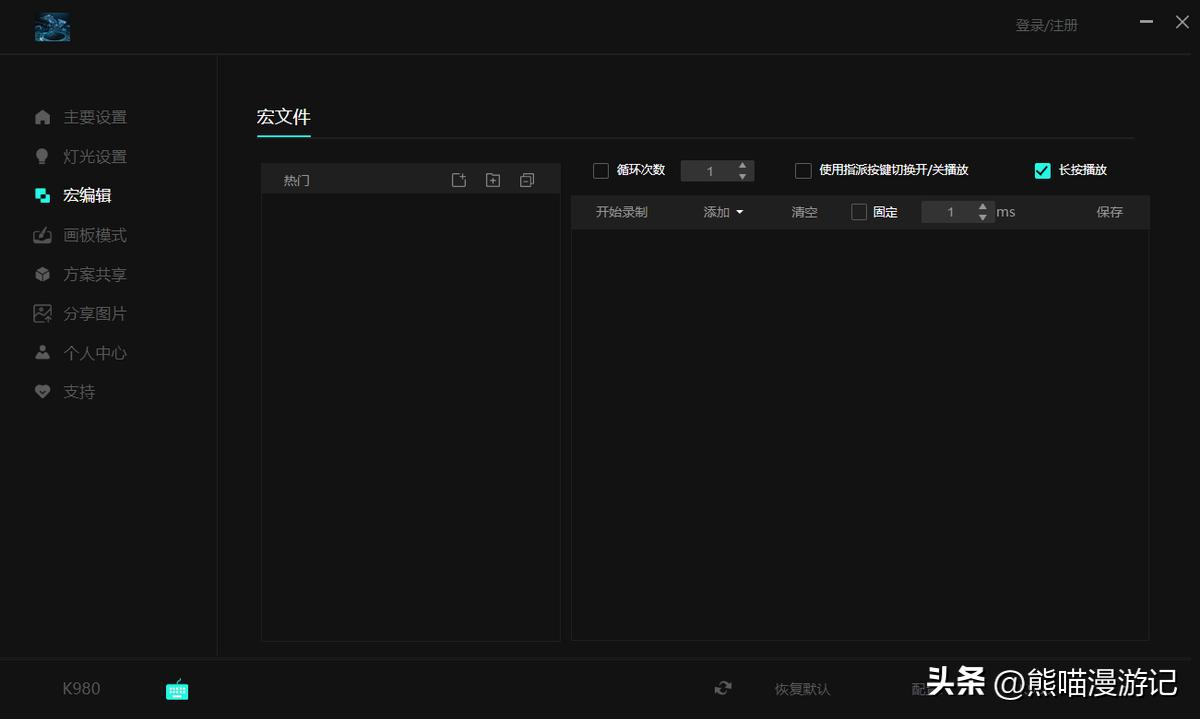
Task: Enable 使用指派按键切换开/关播放 option
Action: 803,170
